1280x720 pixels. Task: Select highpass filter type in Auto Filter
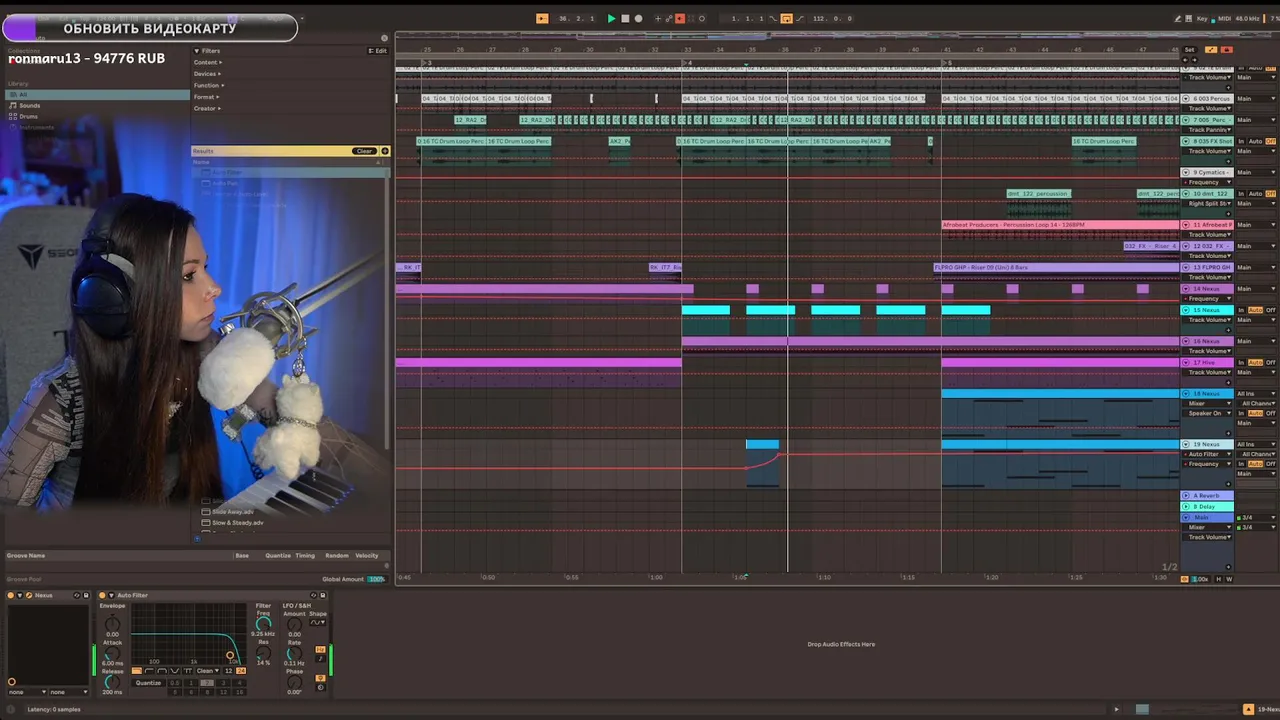[x=149, y=671]
